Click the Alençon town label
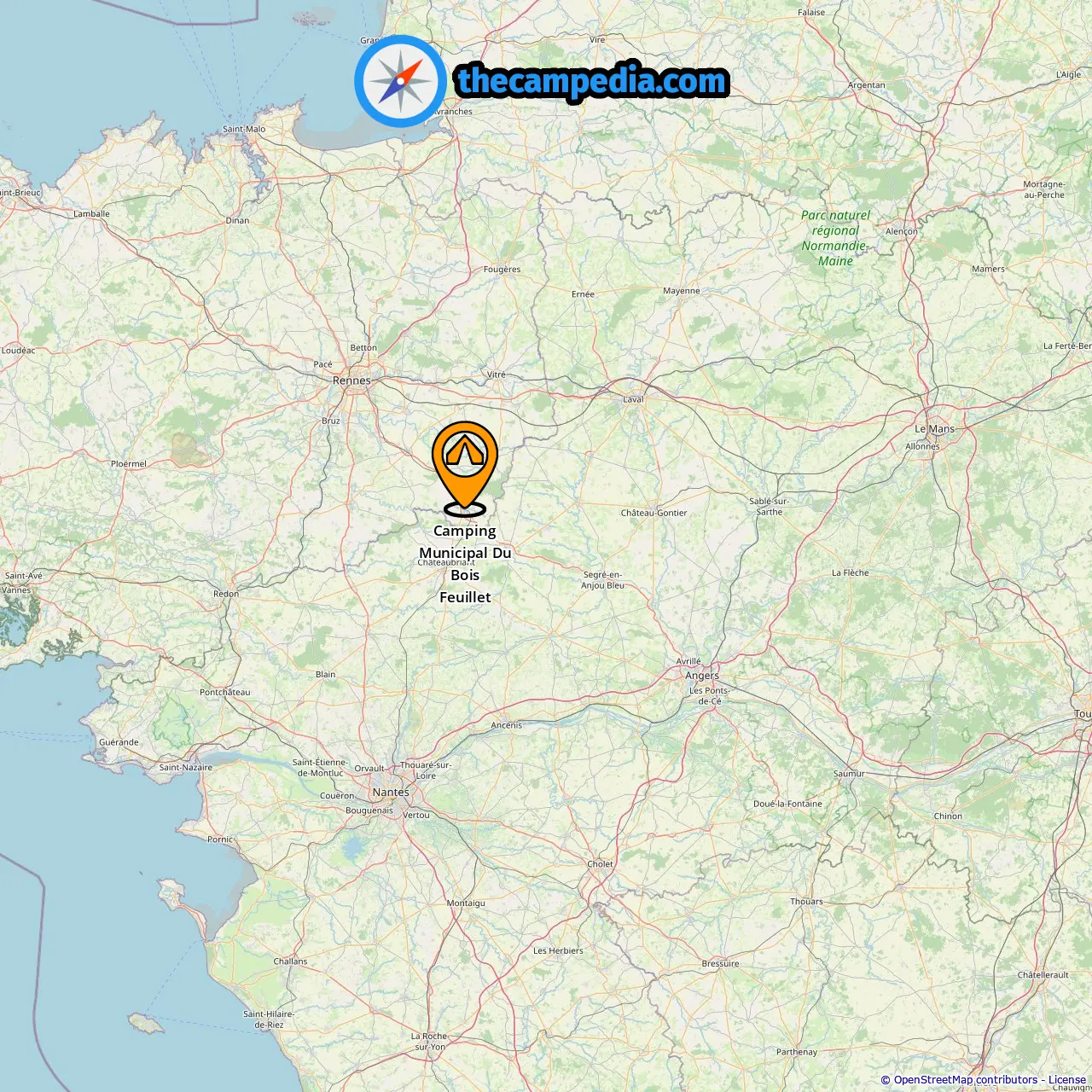This screenshot has height=1092, width=1092. pos(902,231)
